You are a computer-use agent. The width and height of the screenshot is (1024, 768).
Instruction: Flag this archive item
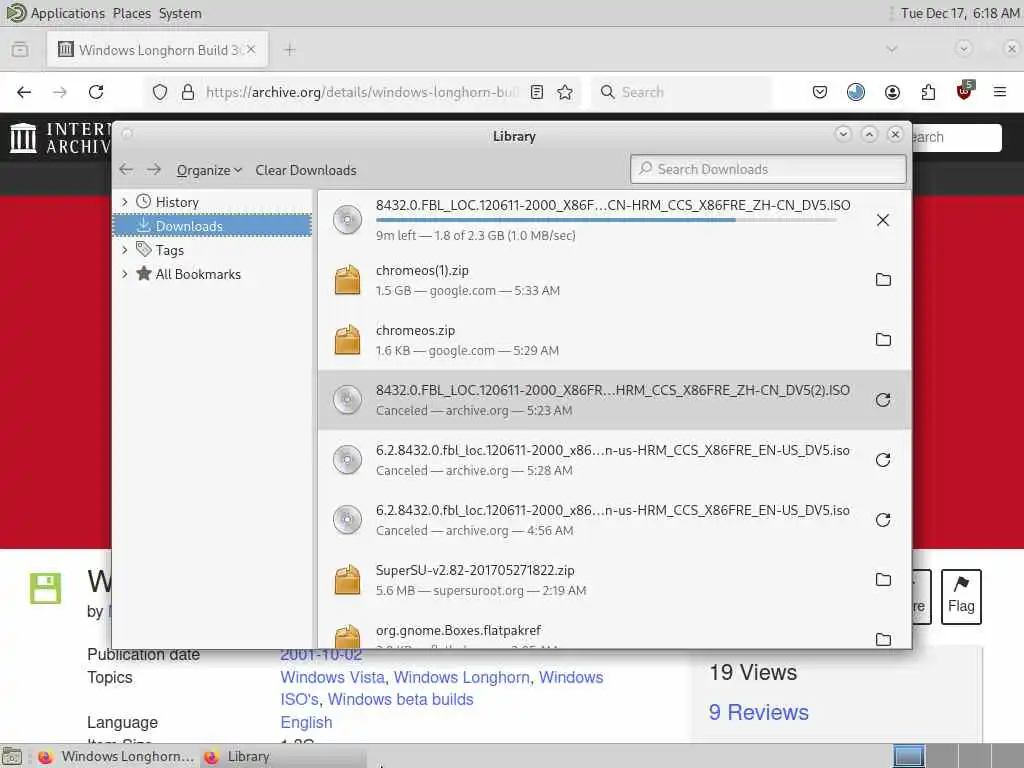961,596
